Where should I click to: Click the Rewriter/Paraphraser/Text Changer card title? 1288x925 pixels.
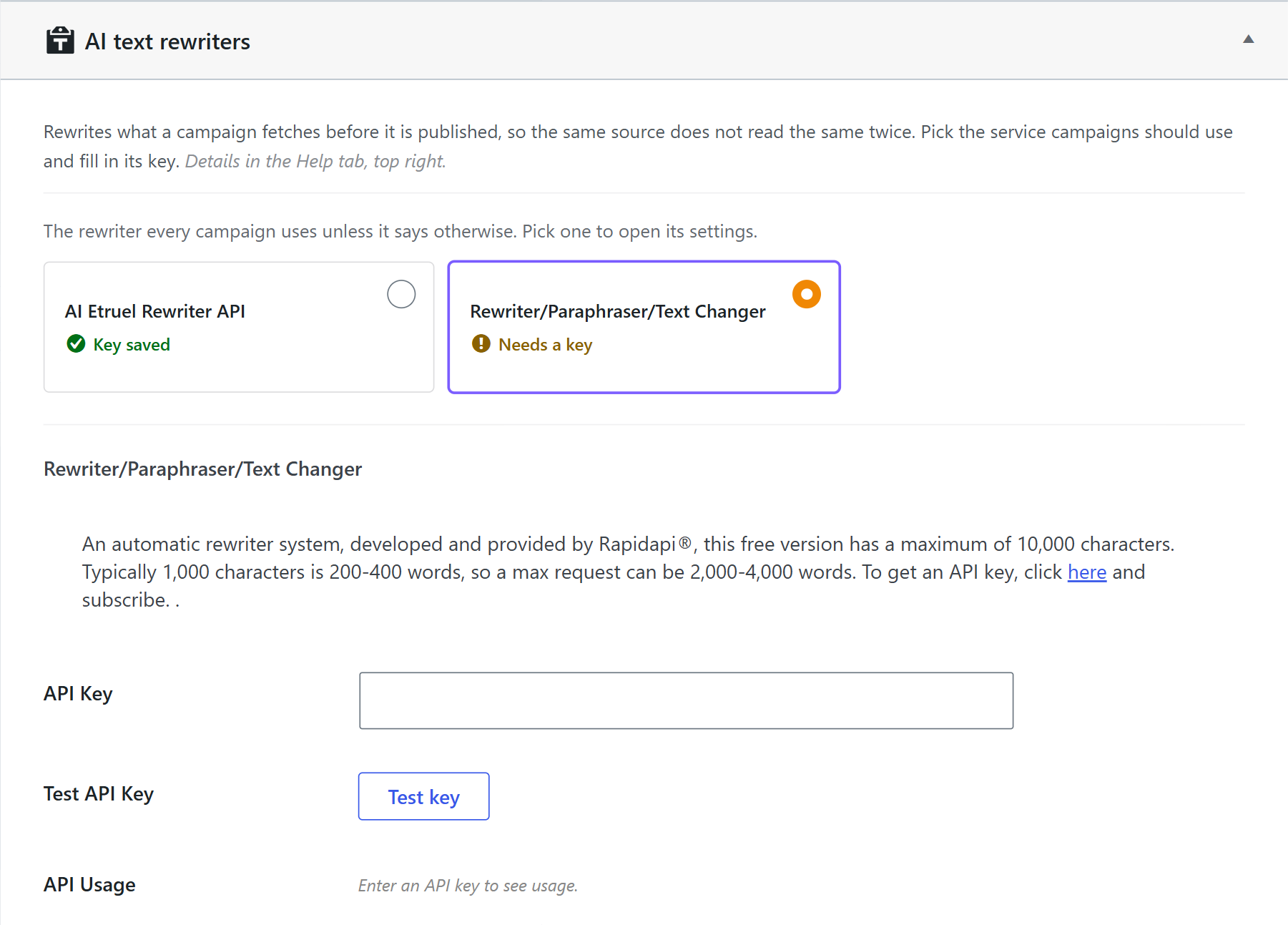[618, 311]
